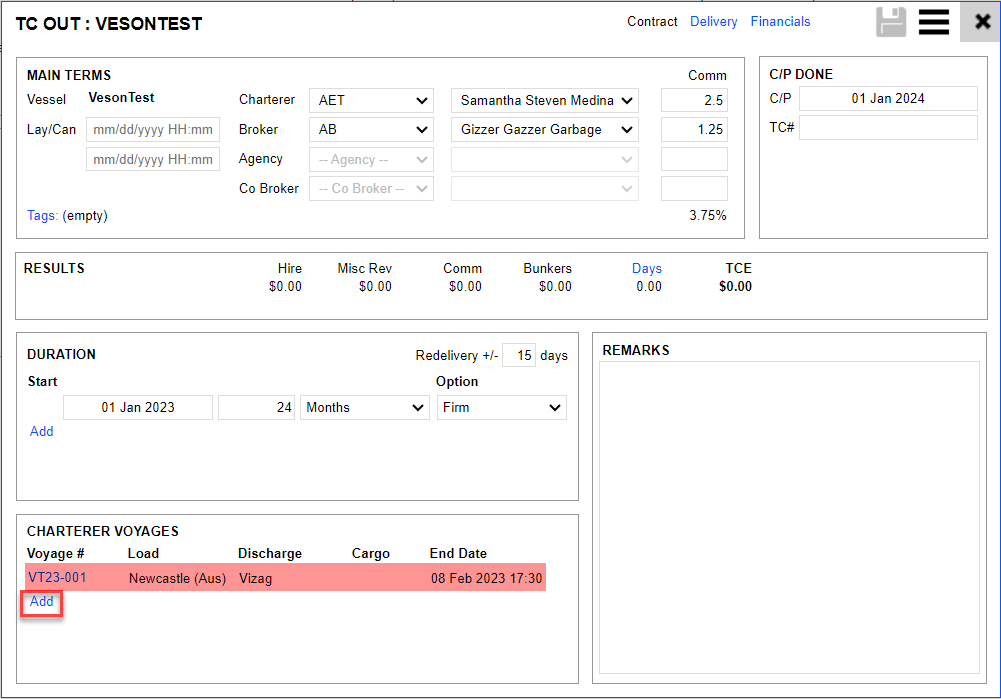
Task: Open the hamburger menu icon
Action: point(933,22)
